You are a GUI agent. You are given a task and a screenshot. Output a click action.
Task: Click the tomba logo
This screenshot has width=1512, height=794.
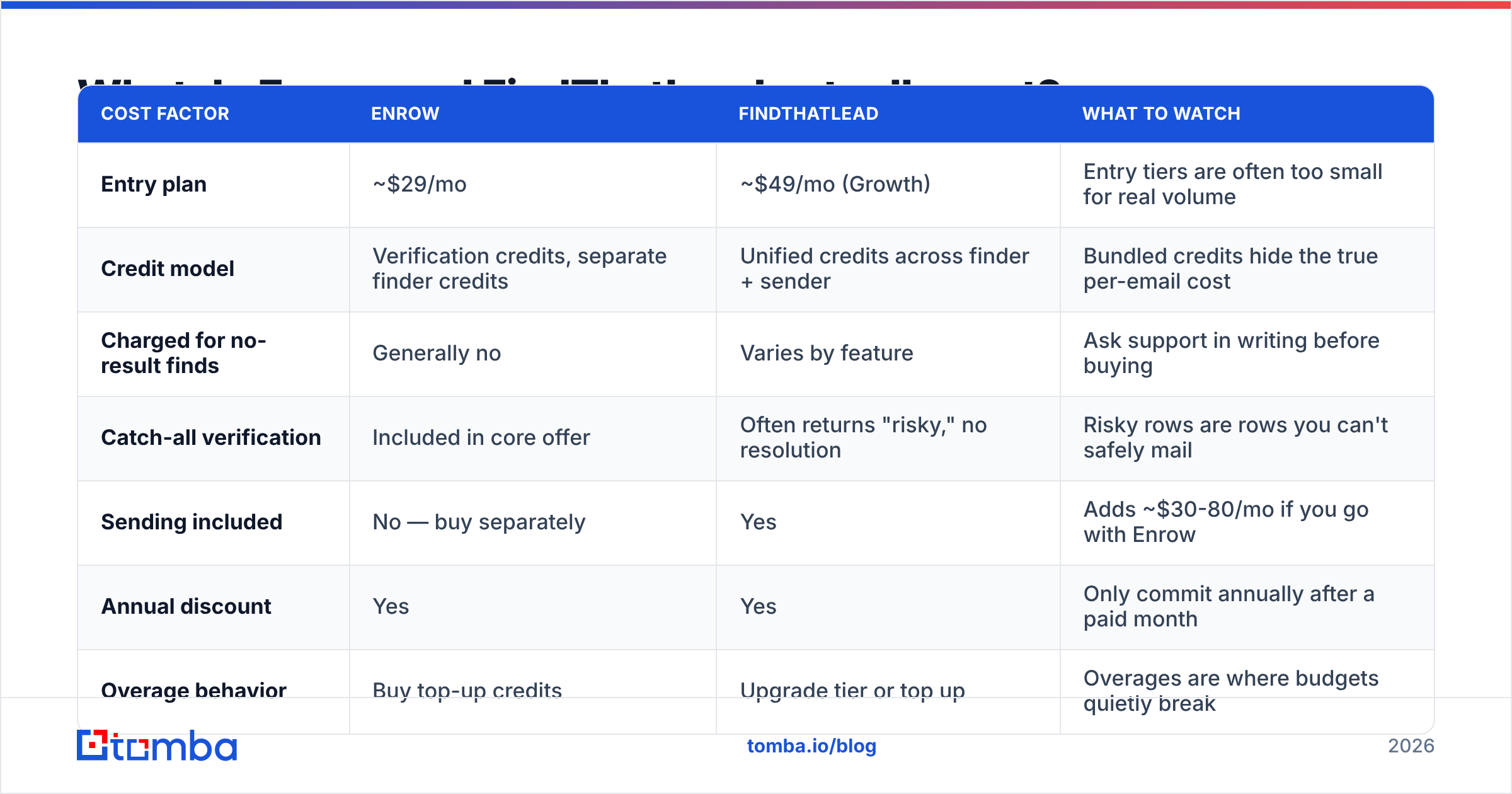[157, 745]
